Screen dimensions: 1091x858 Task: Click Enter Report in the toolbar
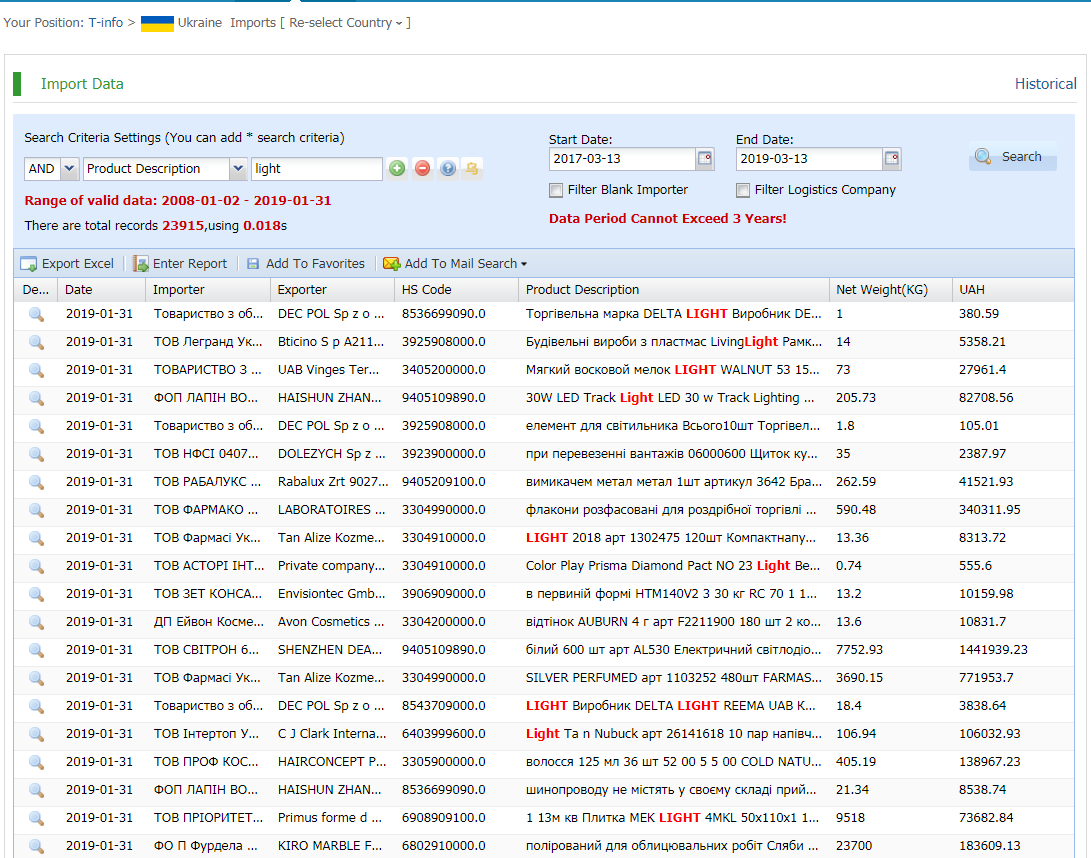(180, 264)
